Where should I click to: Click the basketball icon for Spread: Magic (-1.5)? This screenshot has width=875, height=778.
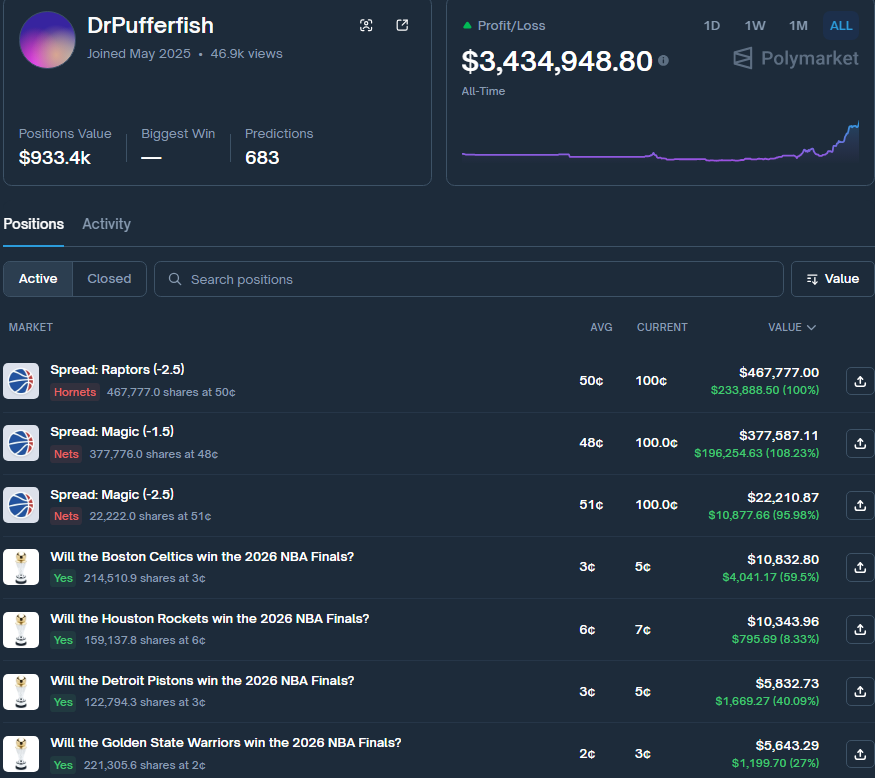coord(21,443)
